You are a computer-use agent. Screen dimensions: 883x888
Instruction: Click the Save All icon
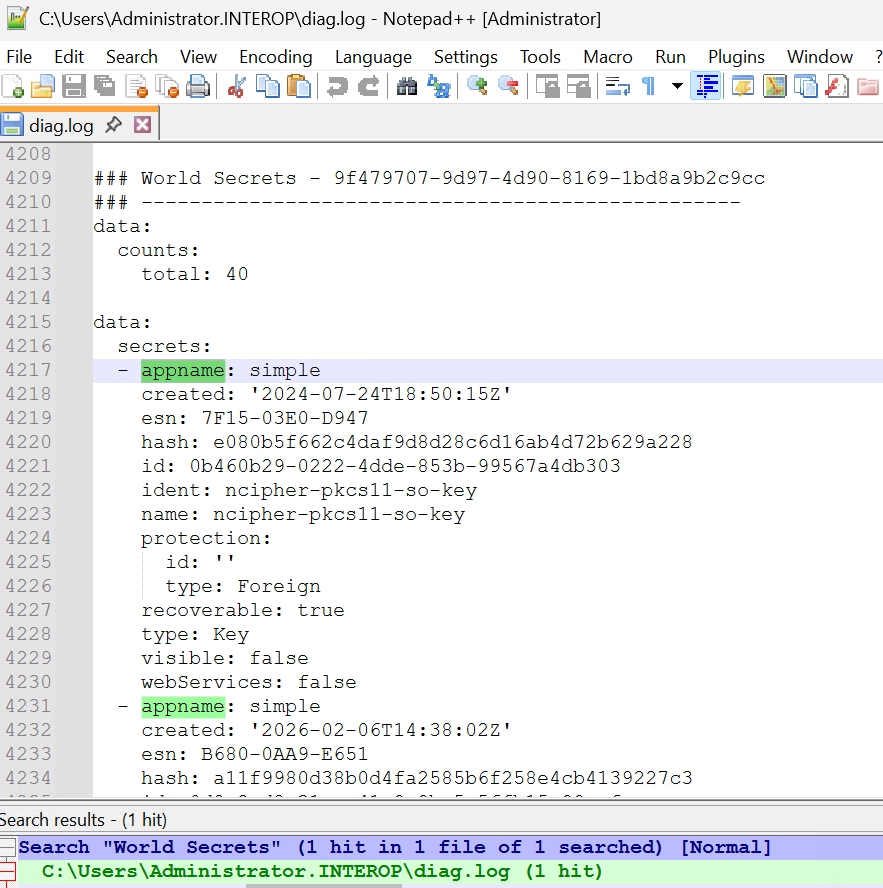[x=105, y=87]
